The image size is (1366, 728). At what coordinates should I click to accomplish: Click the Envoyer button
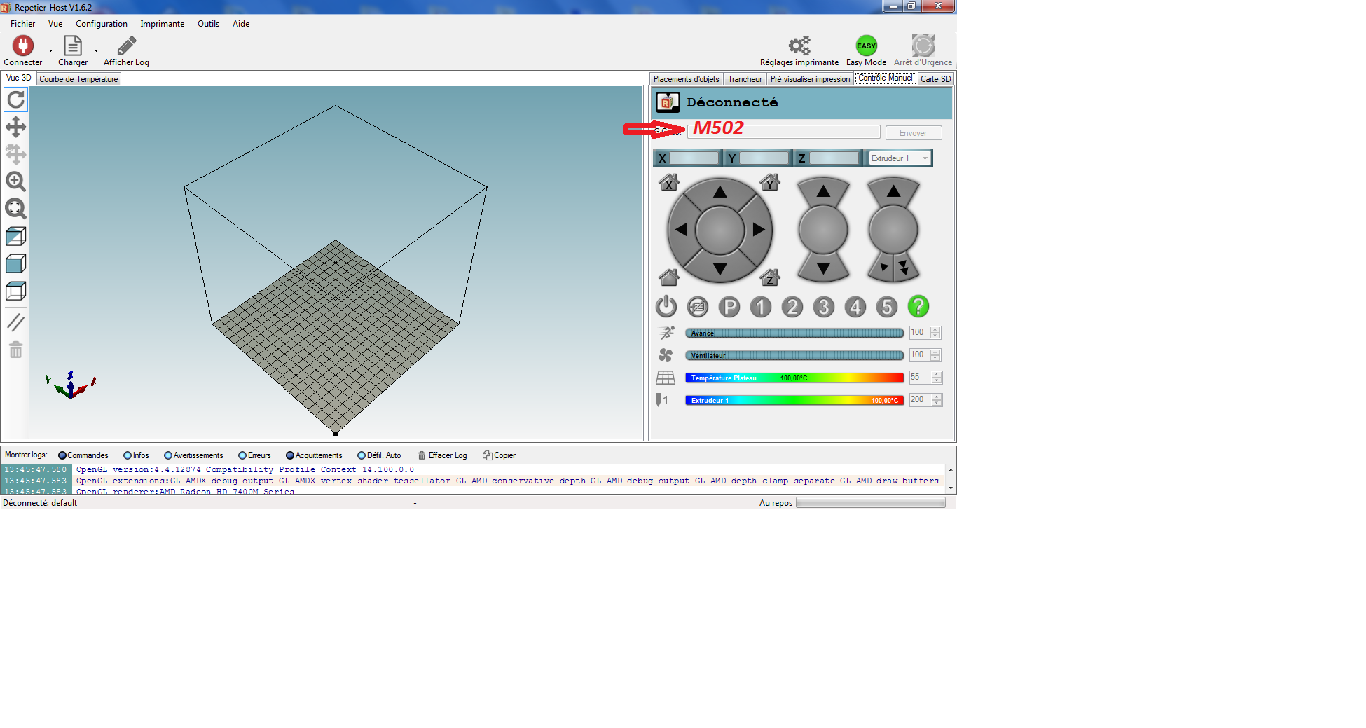tap(912, 132)
